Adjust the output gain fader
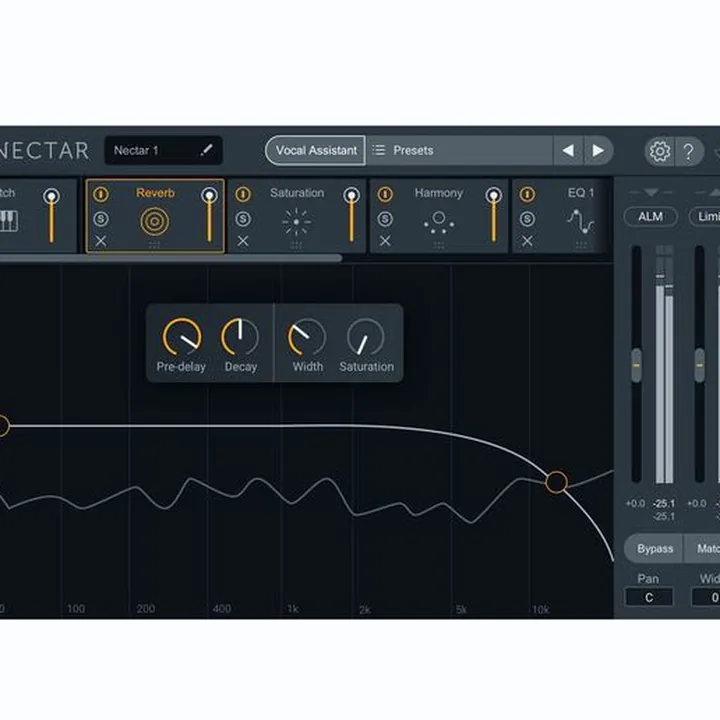 click(699, 366)
